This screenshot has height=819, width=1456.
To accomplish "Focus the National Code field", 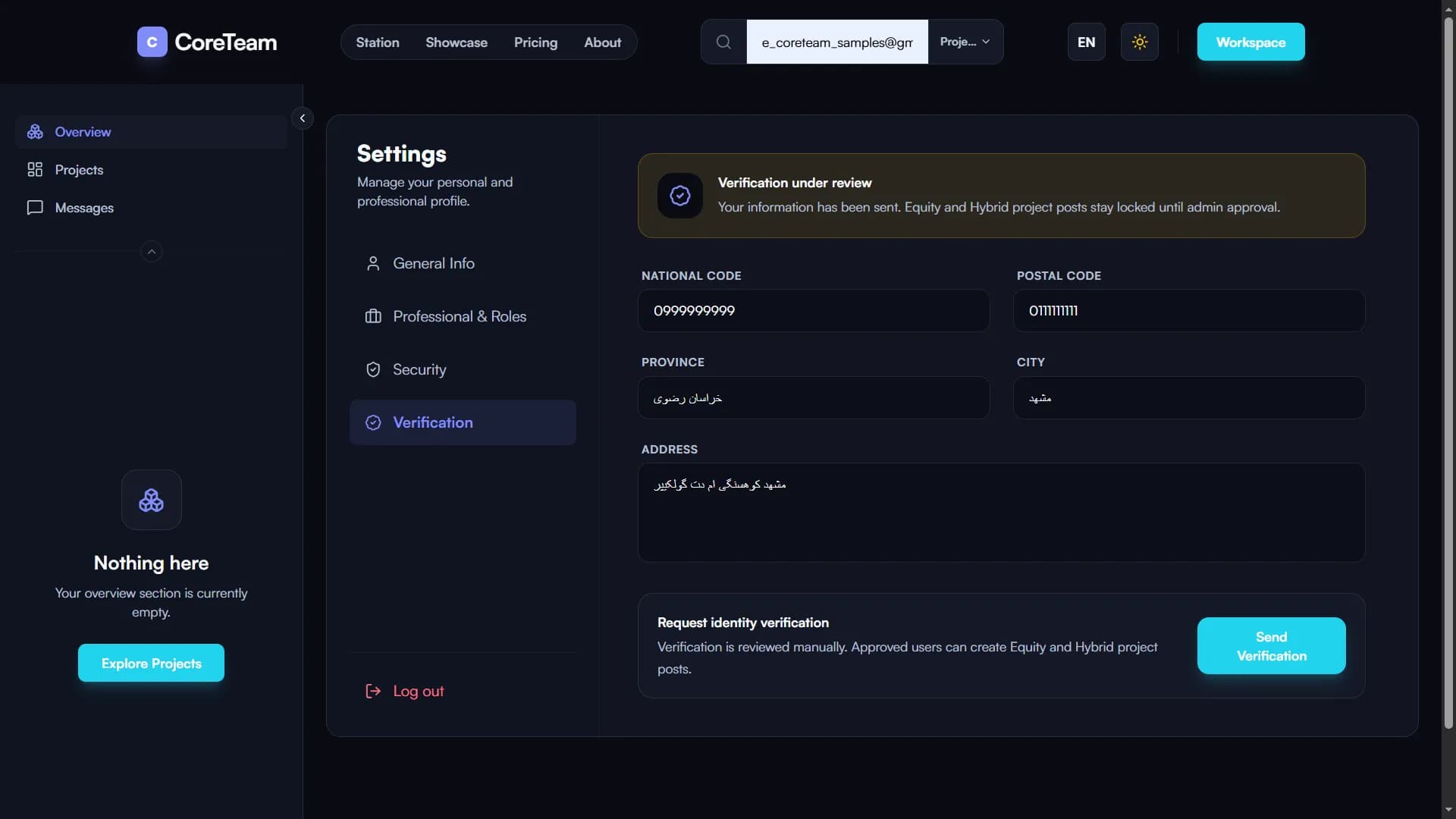I will click(x=814, y=310).
